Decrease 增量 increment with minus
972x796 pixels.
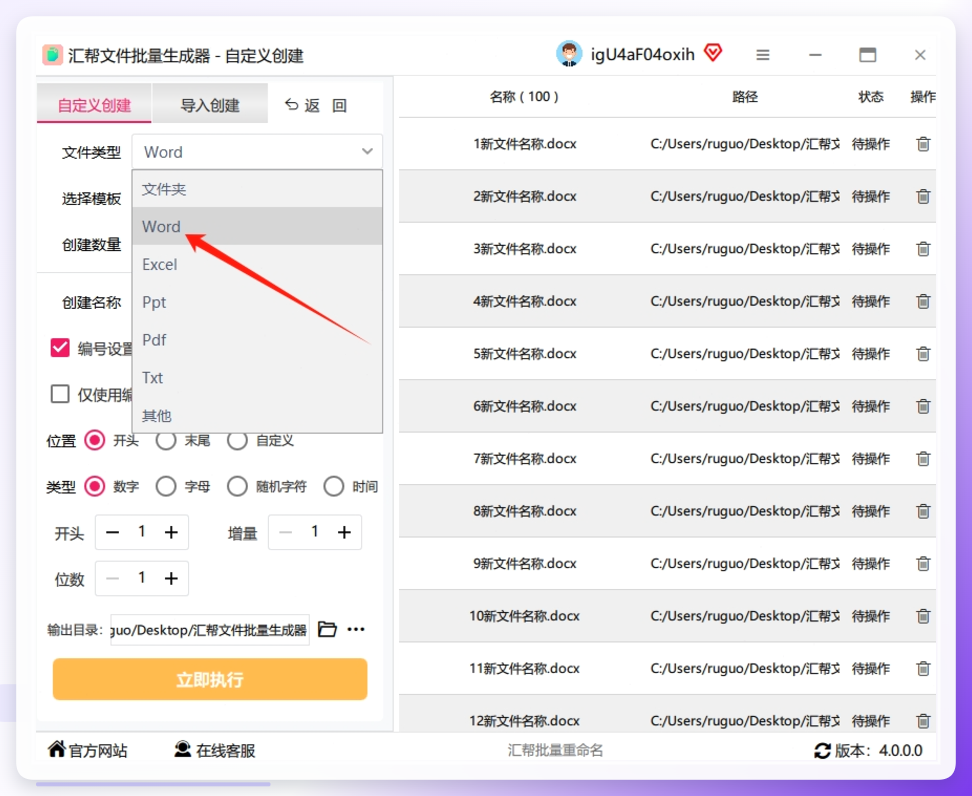coord(285,532)
